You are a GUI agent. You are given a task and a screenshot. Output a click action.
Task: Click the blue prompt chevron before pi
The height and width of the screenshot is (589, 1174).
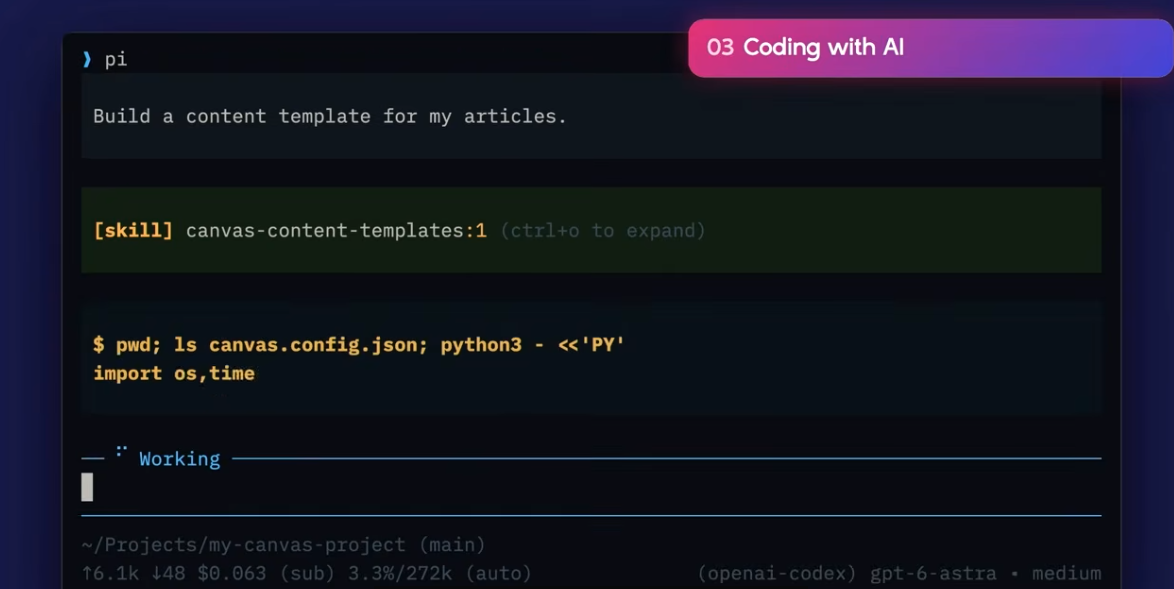tap(87, 59)
